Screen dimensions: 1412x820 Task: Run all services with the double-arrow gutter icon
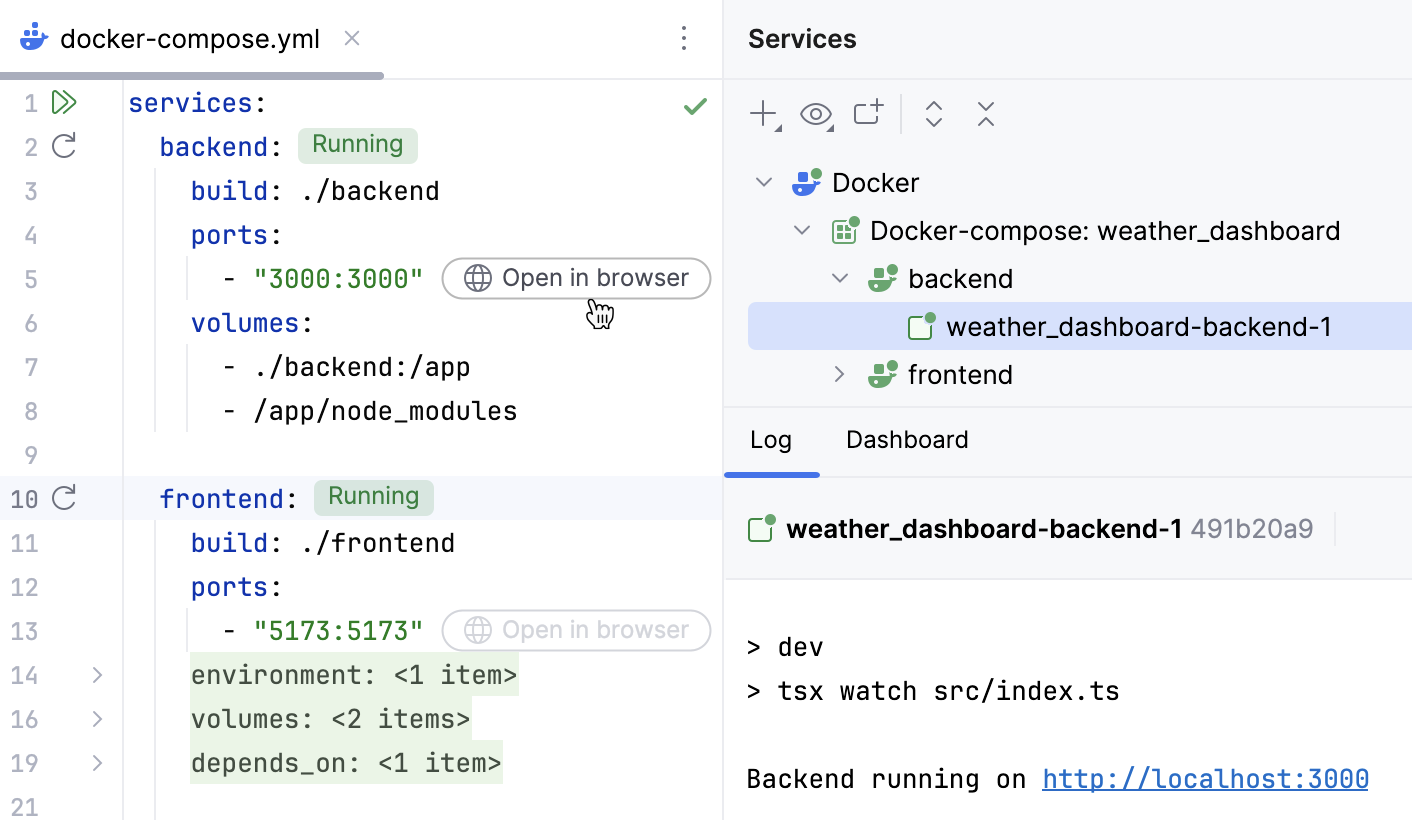pyautogui.click(x=64, y=102)
